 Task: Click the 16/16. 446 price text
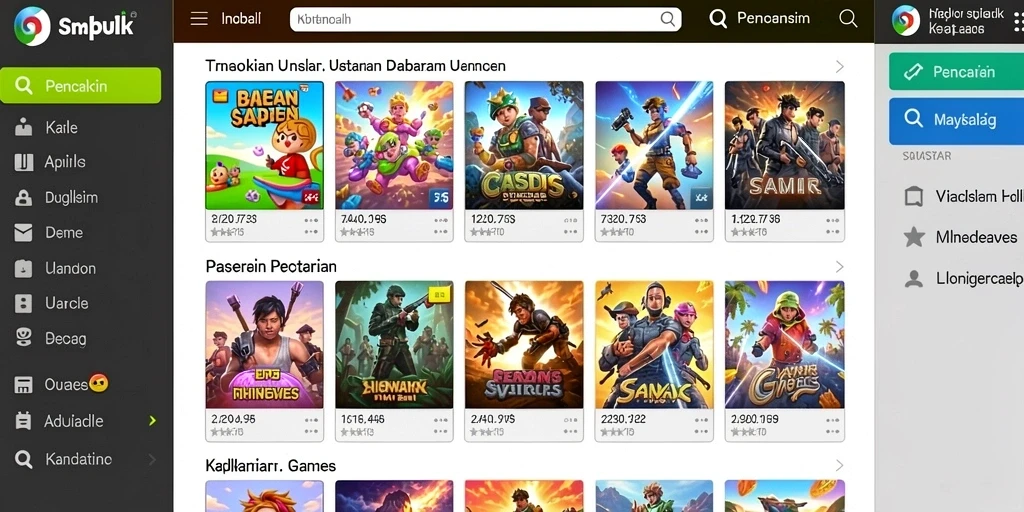pos(363,419)
